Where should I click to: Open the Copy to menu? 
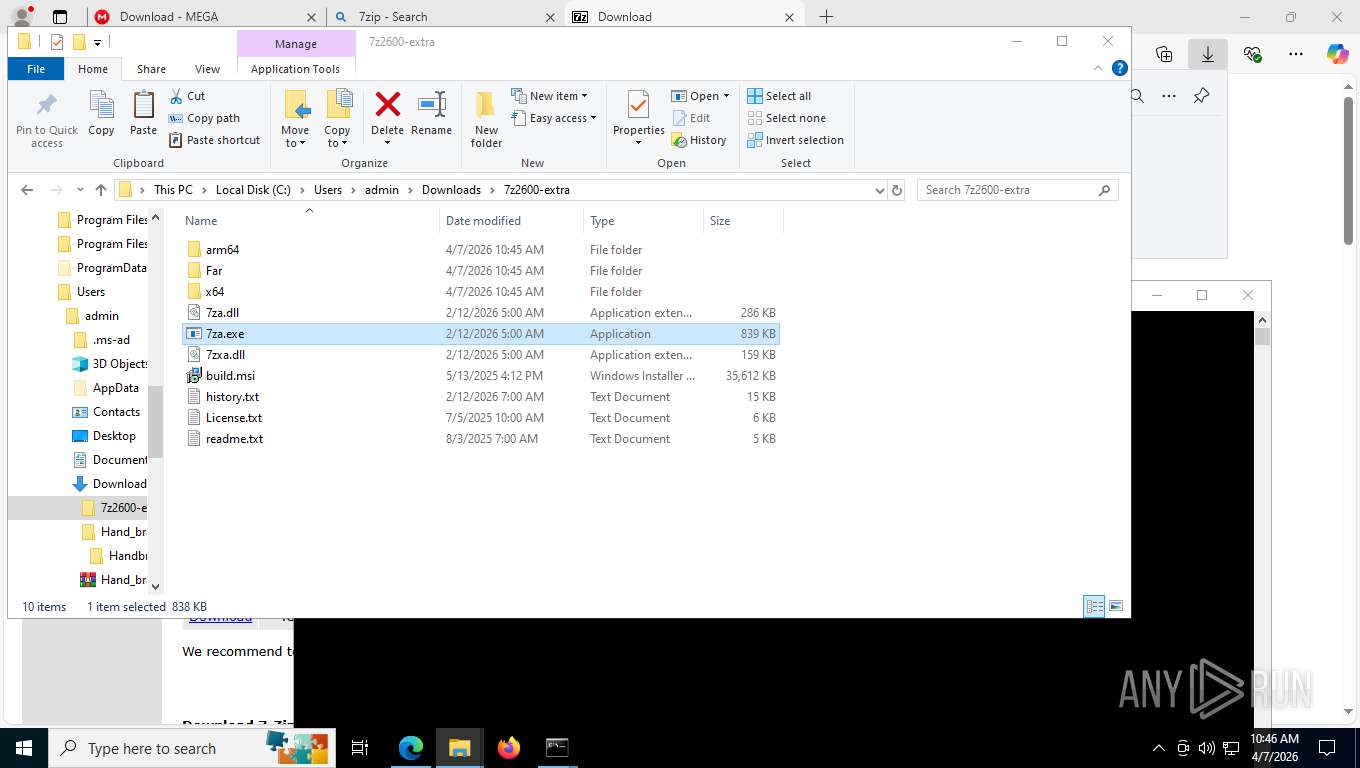click(337, 119)
